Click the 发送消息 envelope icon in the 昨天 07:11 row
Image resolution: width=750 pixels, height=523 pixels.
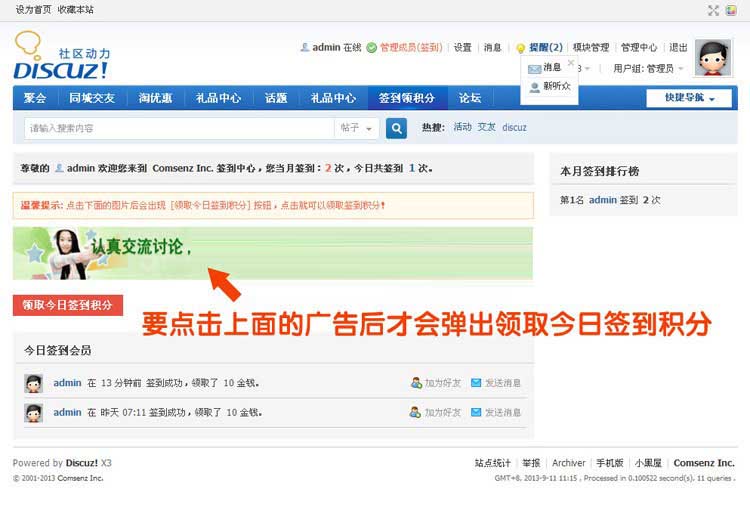click(x=476, y=412)
